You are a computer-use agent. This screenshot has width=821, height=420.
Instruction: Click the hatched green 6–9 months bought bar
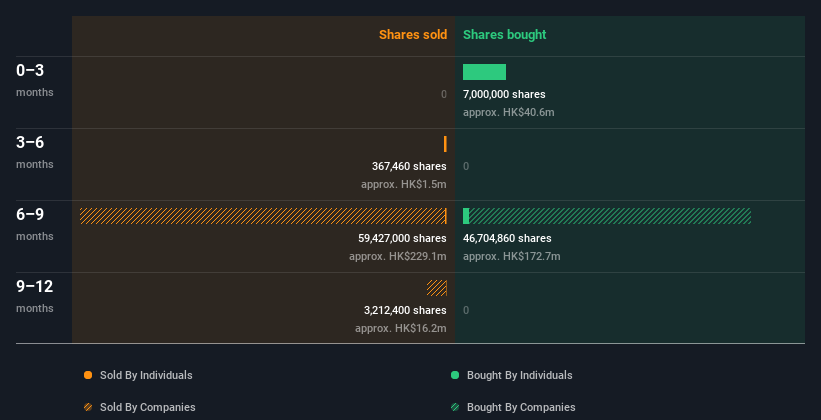click(610, 216)
